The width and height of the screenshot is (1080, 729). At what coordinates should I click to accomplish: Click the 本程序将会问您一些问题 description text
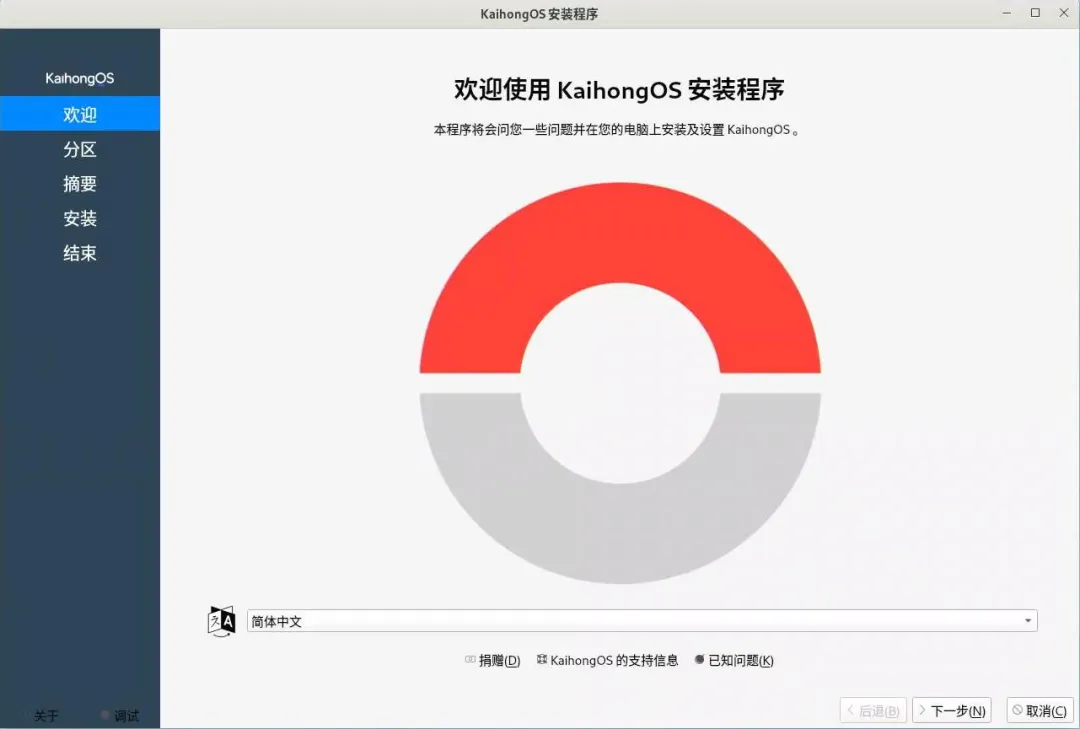click(x=616, y=130)
